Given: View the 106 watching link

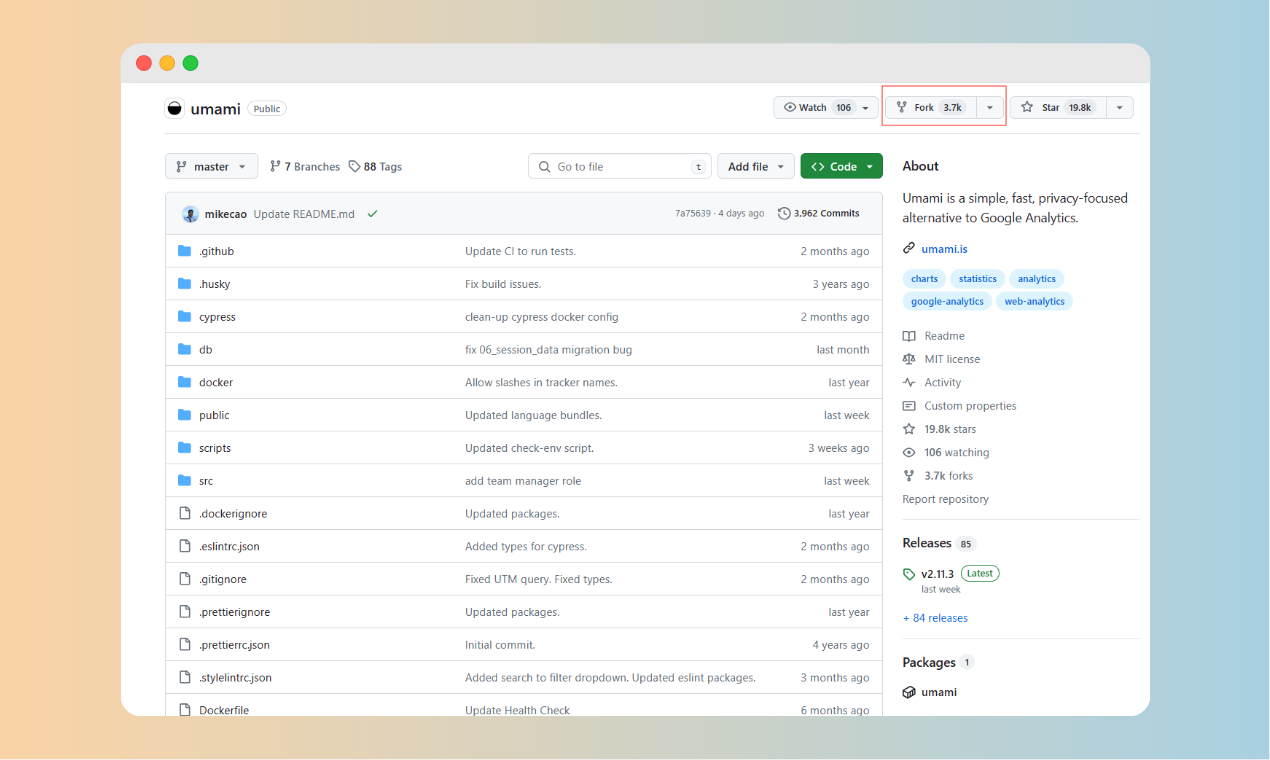Looking at the screenshot, I should 956,452.
